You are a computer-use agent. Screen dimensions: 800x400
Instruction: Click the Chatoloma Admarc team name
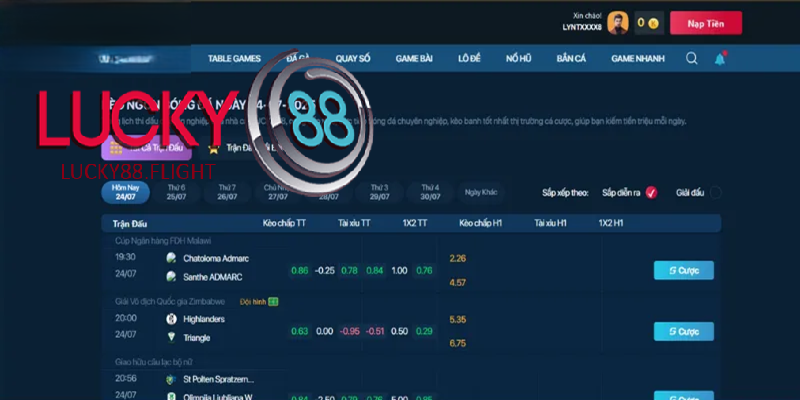coord(216,258)
